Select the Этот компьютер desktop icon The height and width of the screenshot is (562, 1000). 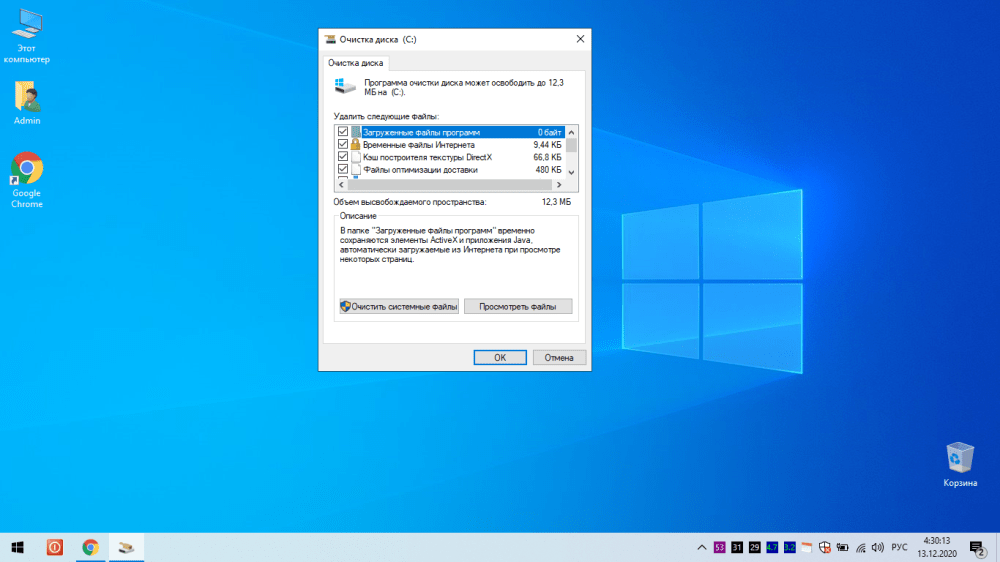pos(27,22)
